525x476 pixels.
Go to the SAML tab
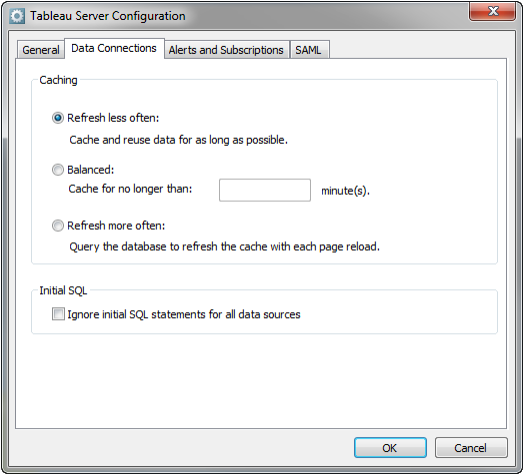pos(309,50)
